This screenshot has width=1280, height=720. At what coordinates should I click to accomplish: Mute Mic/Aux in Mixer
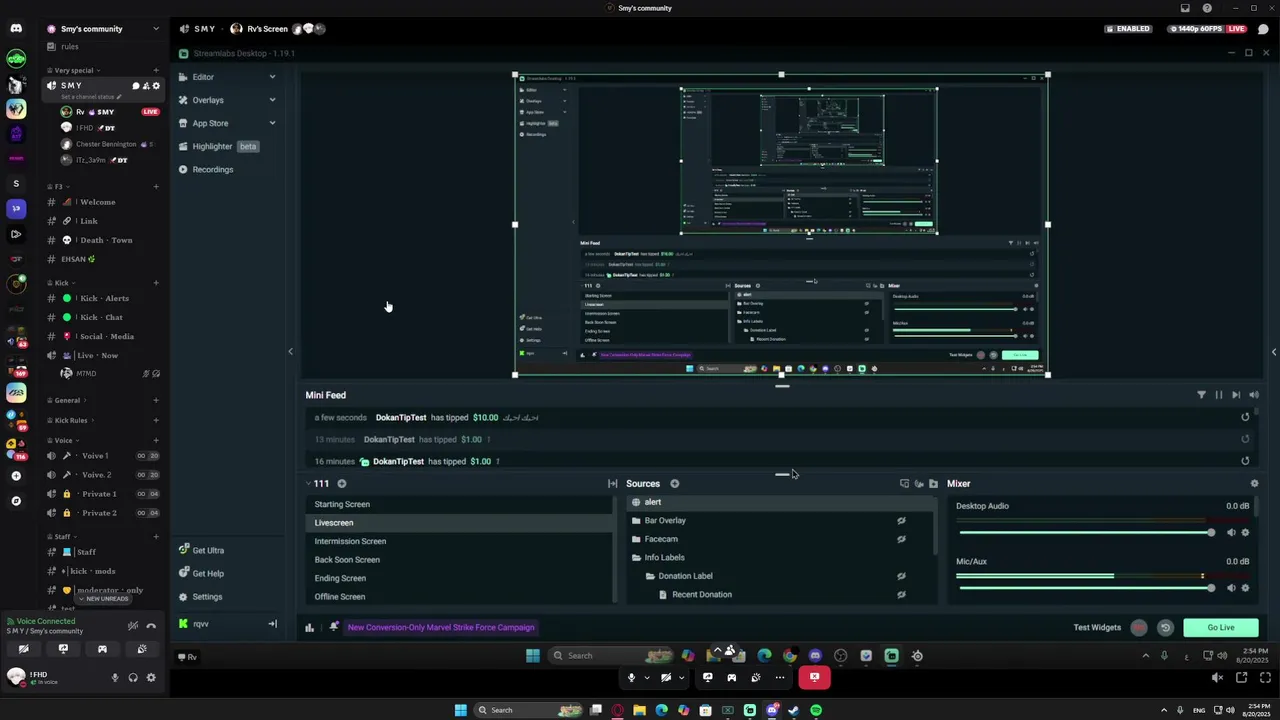[1231, 588]
